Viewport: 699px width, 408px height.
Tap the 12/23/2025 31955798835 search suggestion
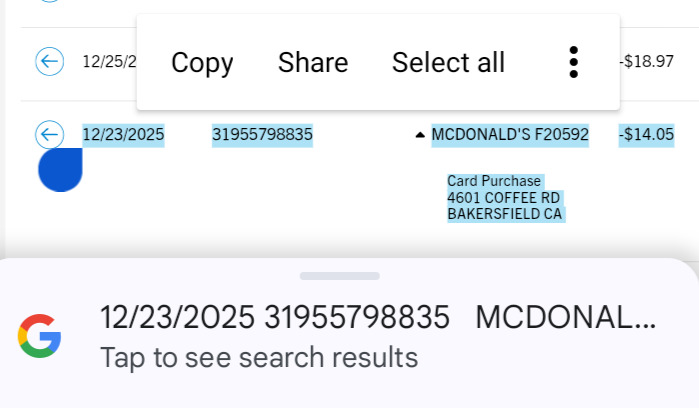click(x=378, y=317)
